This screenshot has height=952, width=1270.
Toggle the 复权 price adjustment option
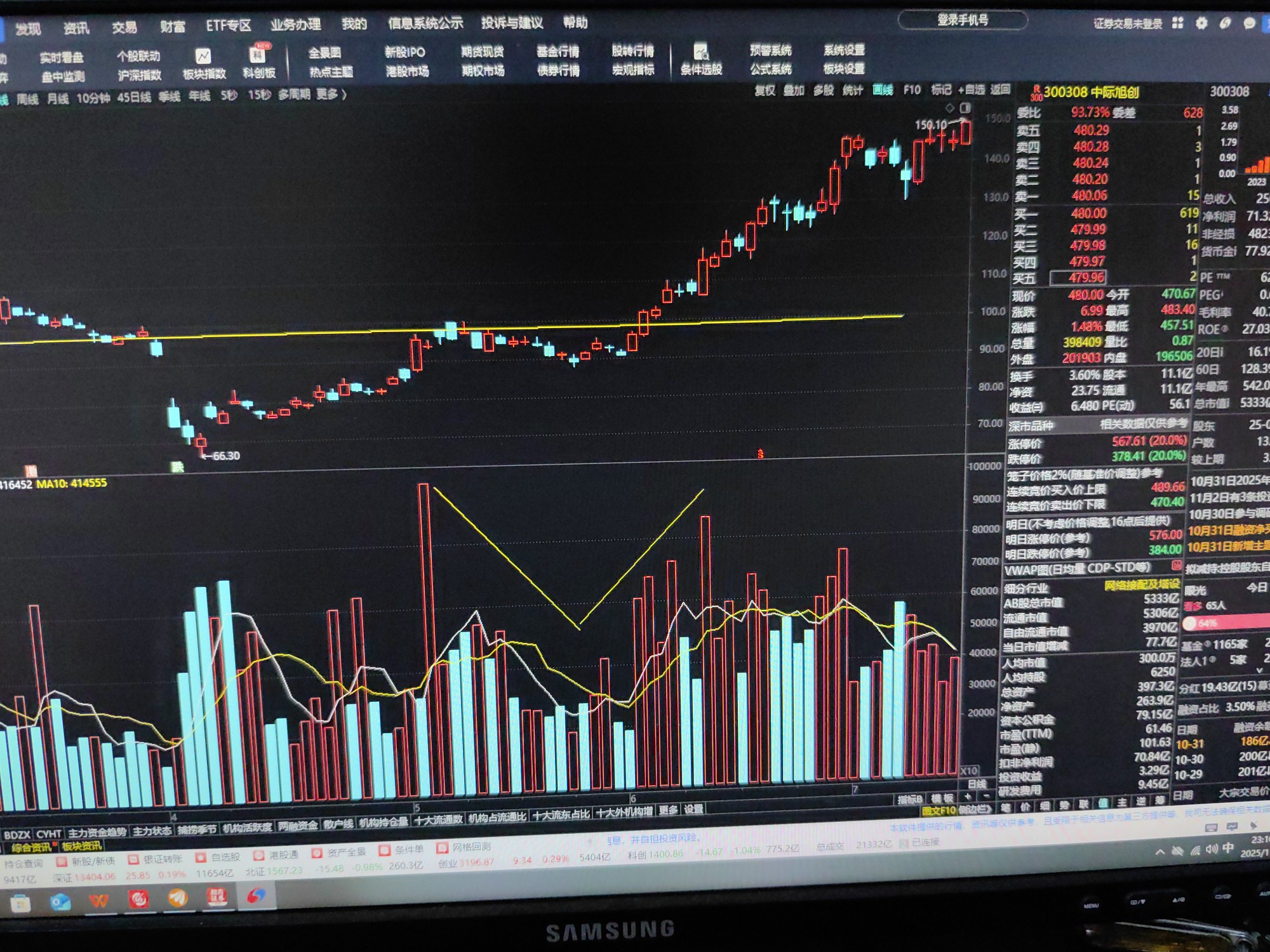coord(765,90)
